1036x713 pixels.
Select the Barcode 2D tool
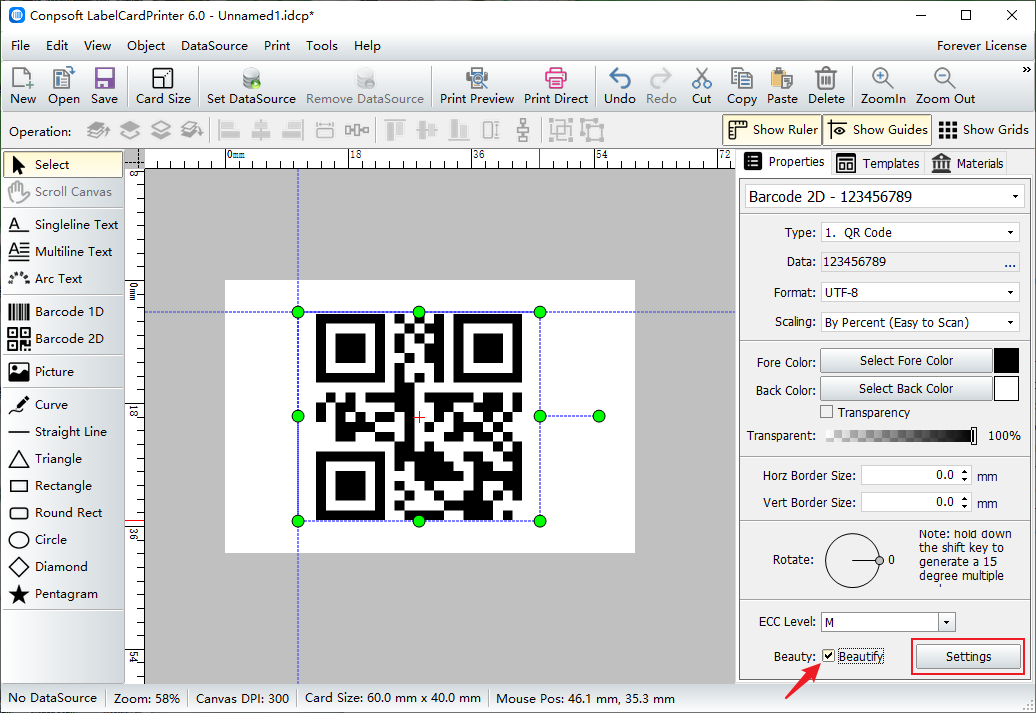(x=63, y=338)
